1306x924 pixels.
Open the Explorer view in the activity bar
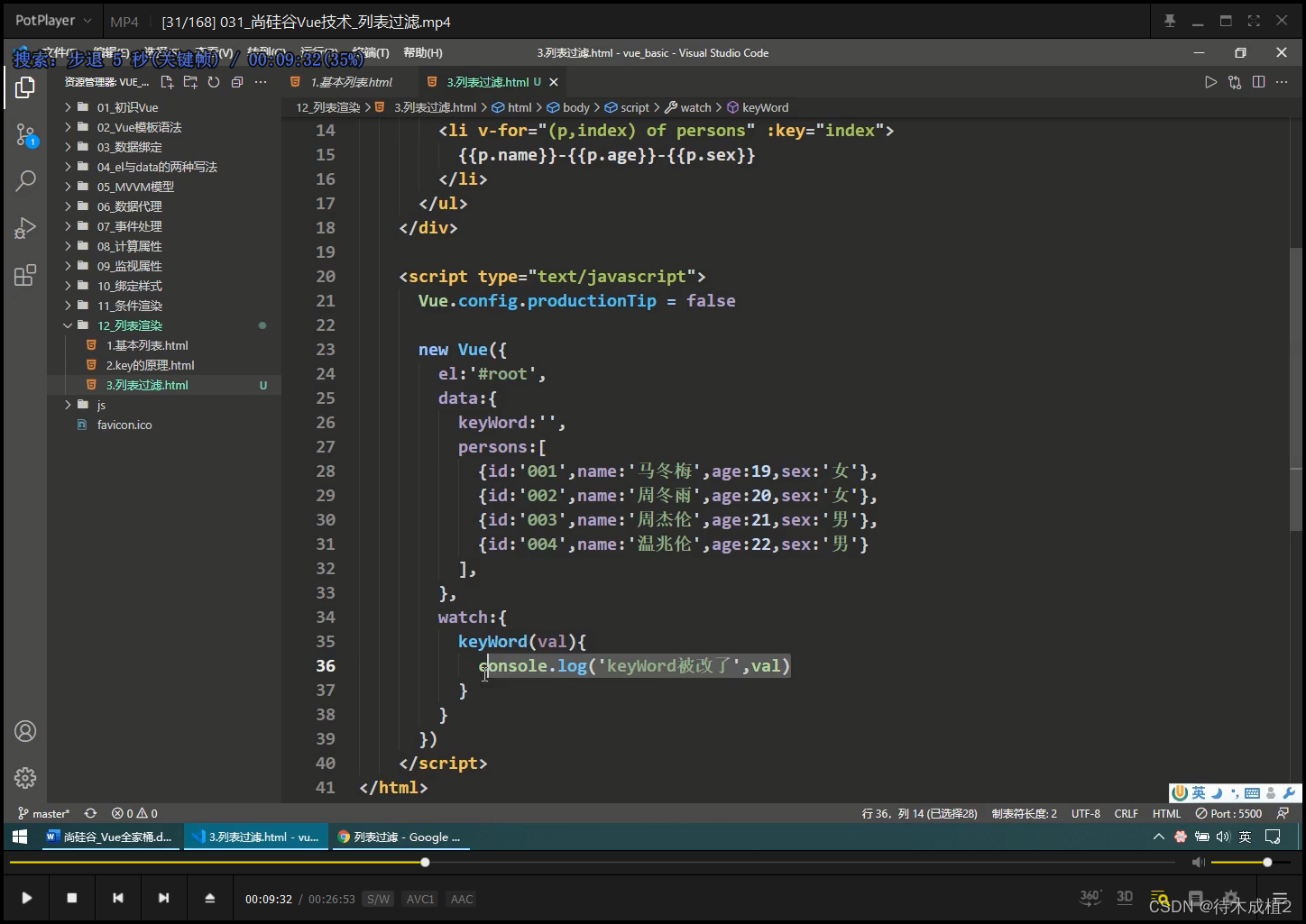(x=25, y=87)
